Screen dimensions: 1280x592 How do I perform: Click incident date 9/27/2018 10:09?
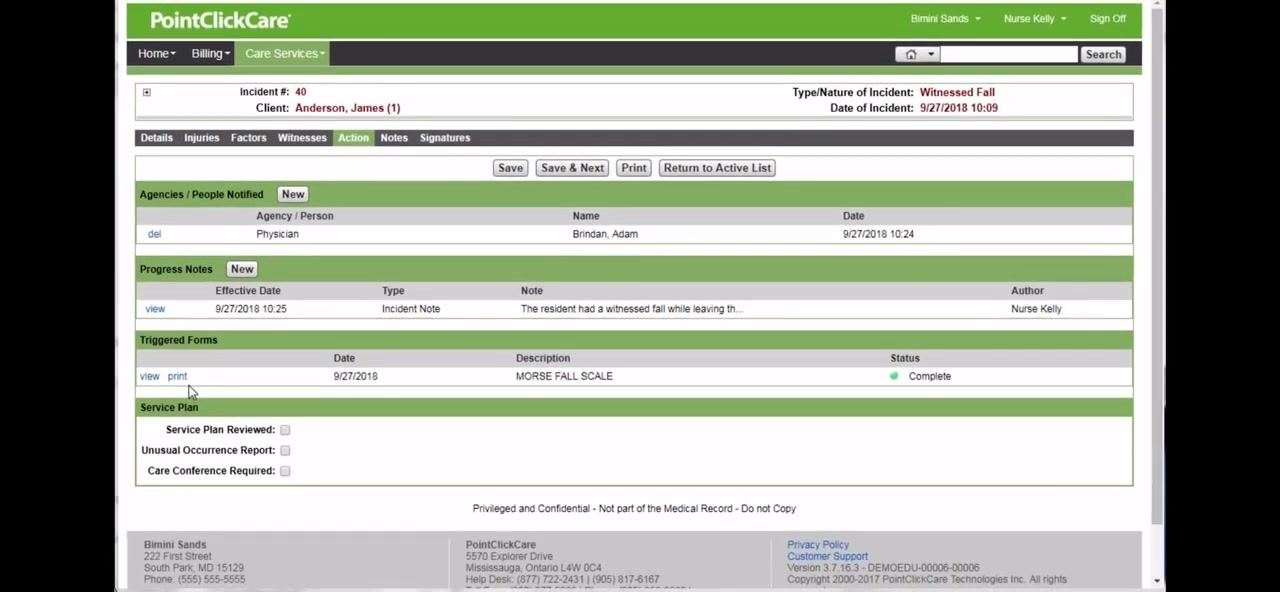click(958, 108)
